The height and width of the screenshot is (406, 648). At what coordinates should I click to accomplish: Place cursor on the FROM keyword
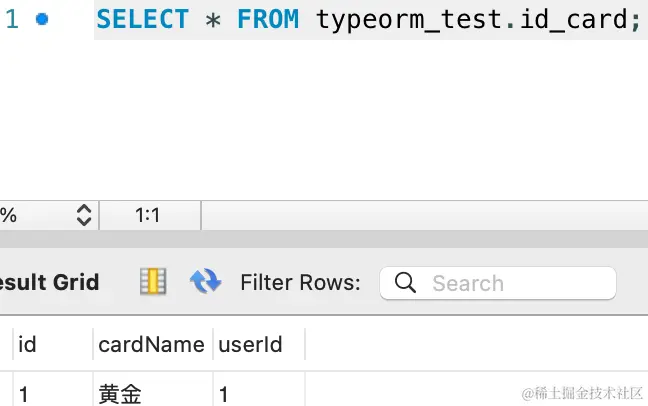pyautogui.click(x=268, y=19)
